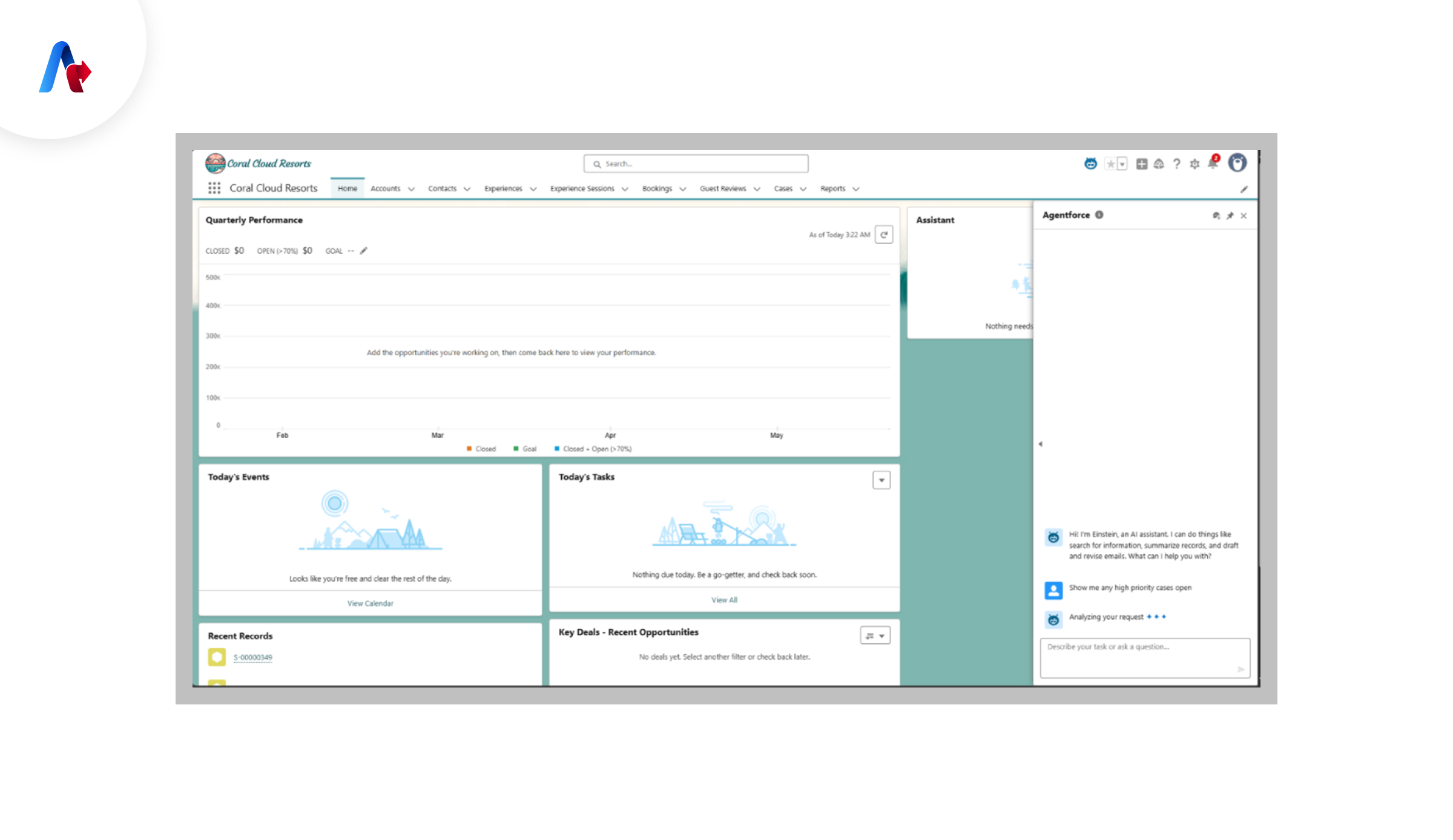This screenshot has height=840, width=1453.
Task: Start new Agentforce conversation icon
Action: point(1216,215)
